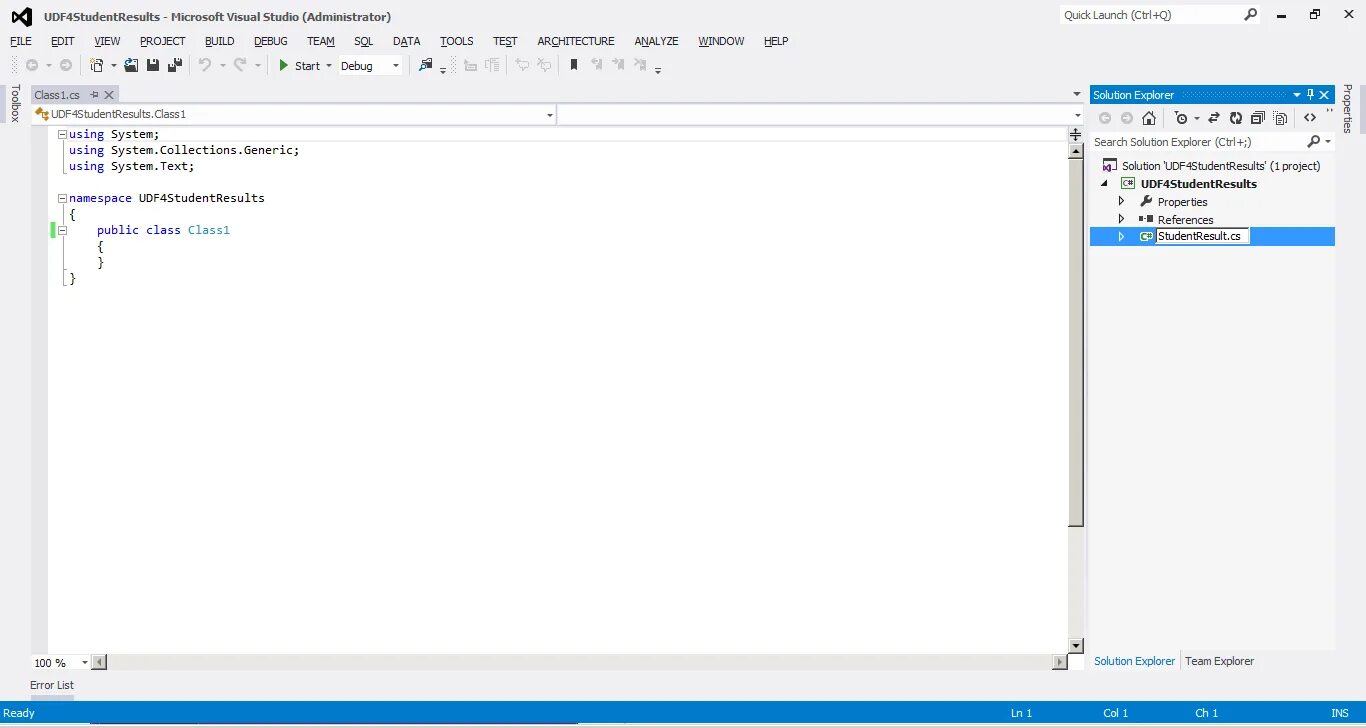Open the Properties side tab

coord(1348,108)
